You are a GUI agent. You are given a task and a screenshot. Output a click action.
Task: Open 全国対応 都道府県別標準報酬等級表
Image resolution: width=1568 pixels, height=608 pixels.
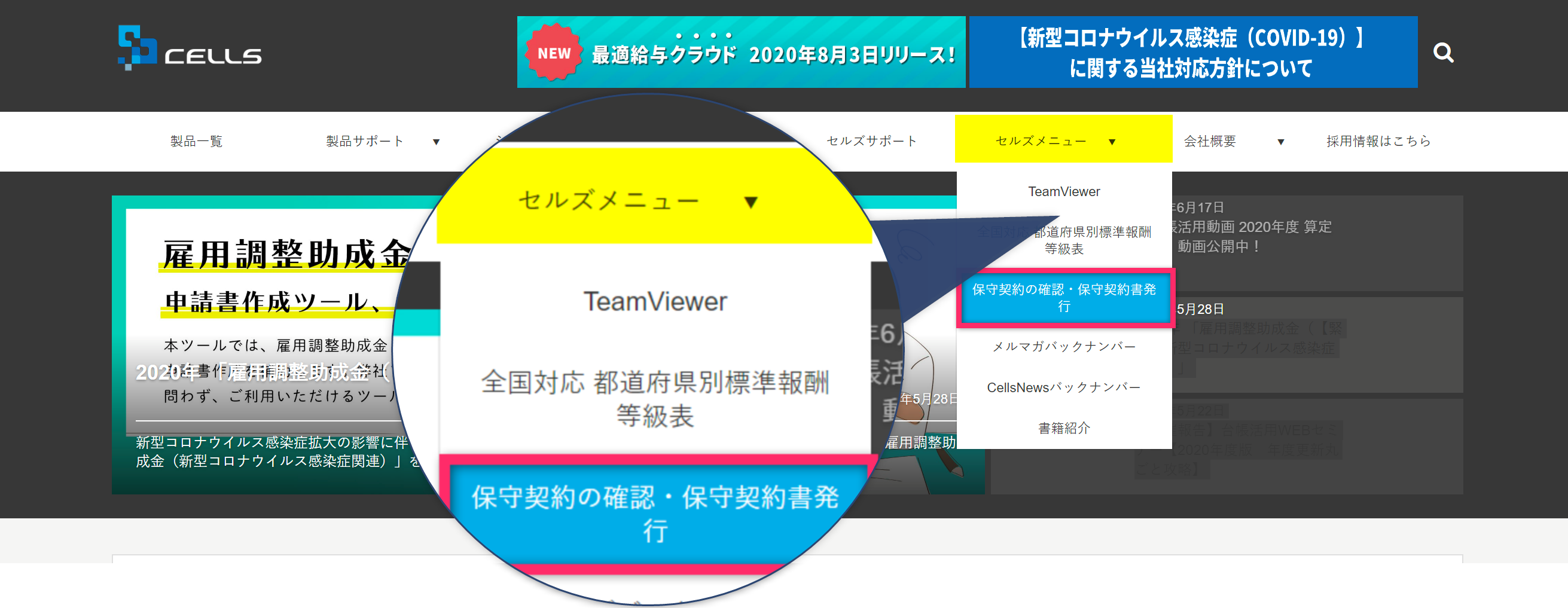click(x=1063, y=240)
